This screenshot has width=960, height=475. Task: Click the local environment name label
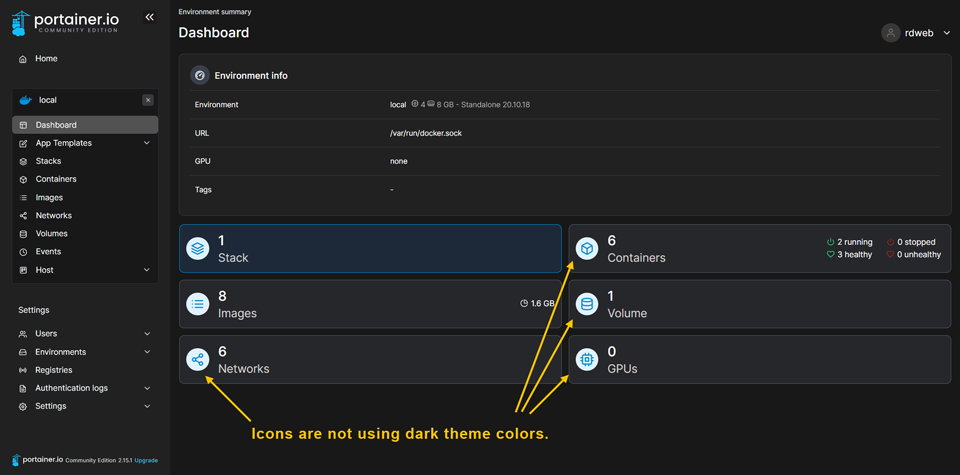(x=48, y=100)
